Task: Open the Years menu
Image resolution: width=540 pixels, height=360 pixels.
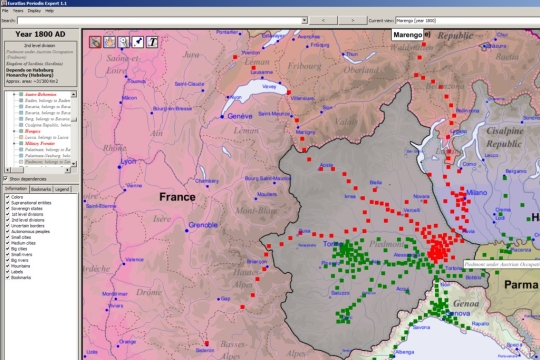Action: [x=18, y=11]
